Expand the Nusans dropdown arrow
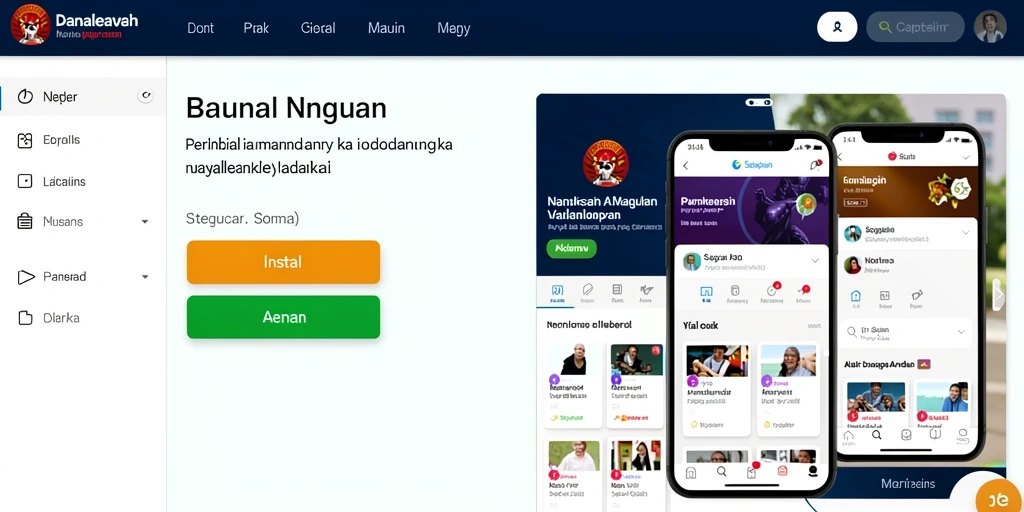 (x=145, y=222)
